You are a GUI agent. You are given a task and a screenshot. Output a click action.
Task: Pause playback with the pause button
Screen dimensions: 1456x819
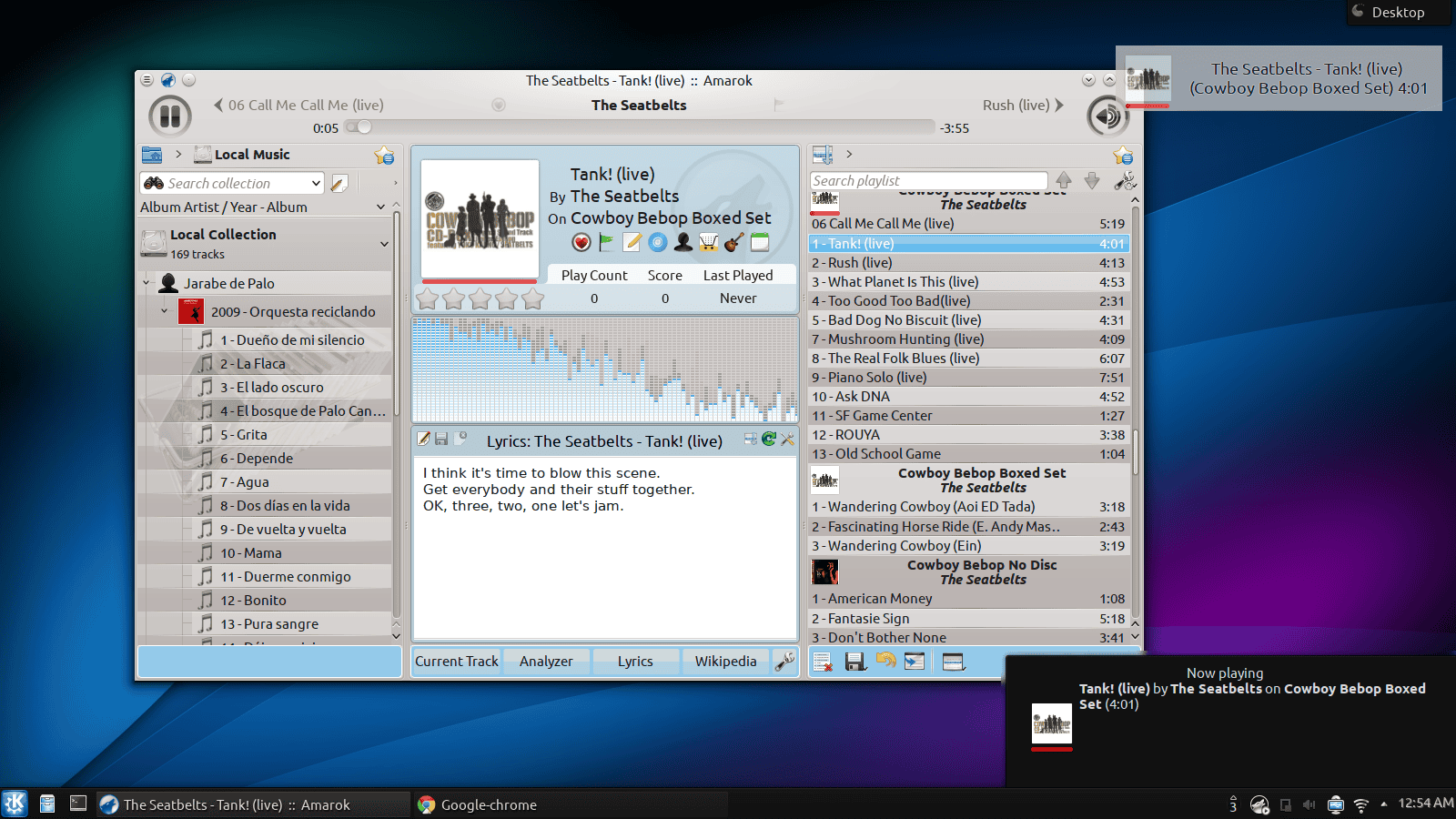[169, 116]
